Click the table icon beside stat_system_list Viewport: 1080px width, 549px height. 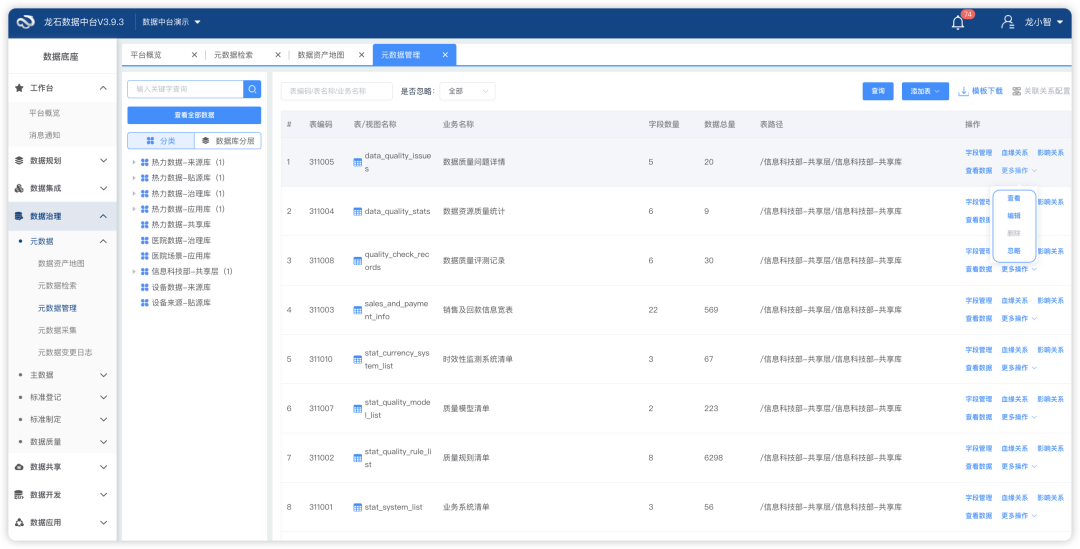coord(357,508)
